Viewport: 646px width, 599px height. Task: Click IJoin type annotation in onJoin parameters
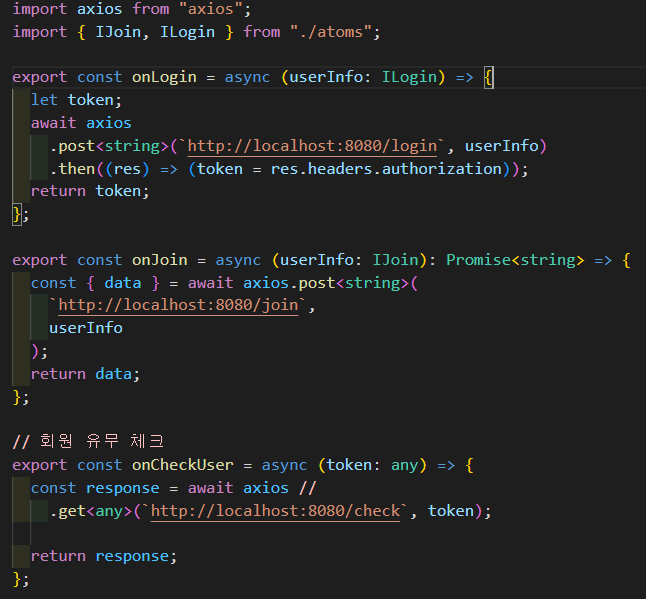[396, 260]
